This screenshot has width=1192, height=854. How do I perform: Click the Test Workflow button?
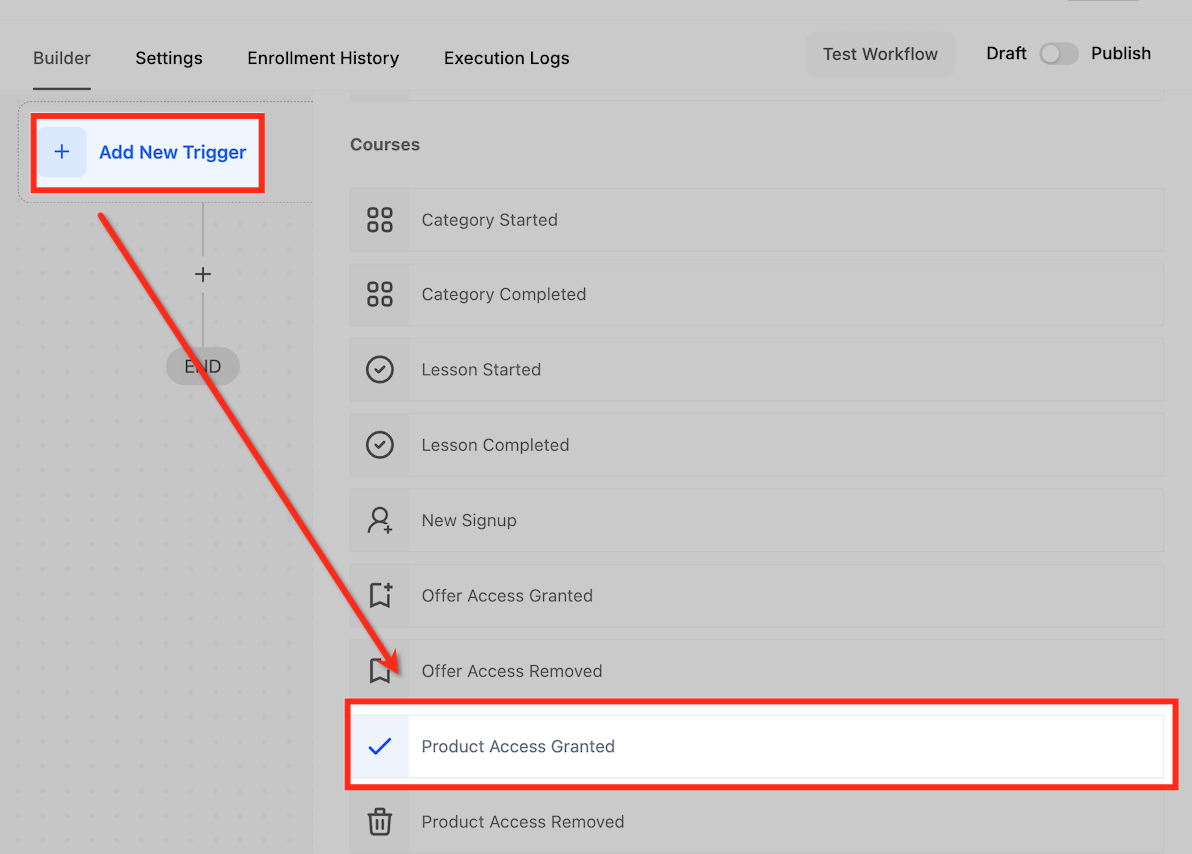[880, 54]
